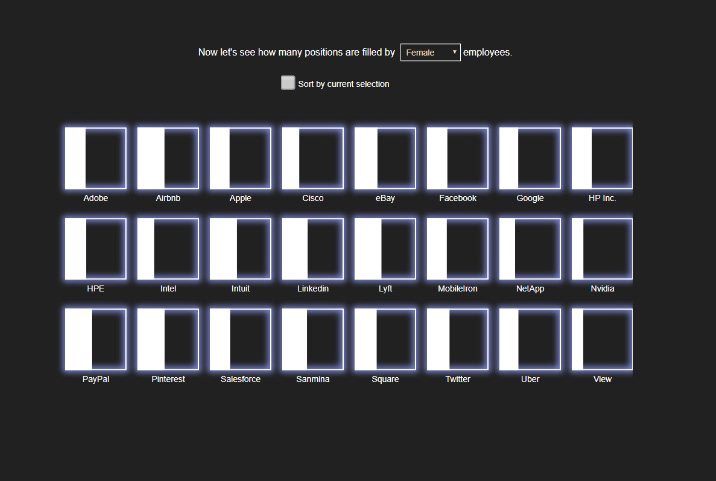The width and height of the screenshot is (716, 481).
Task: Select the Nvidia square chart
Action: 602,249
